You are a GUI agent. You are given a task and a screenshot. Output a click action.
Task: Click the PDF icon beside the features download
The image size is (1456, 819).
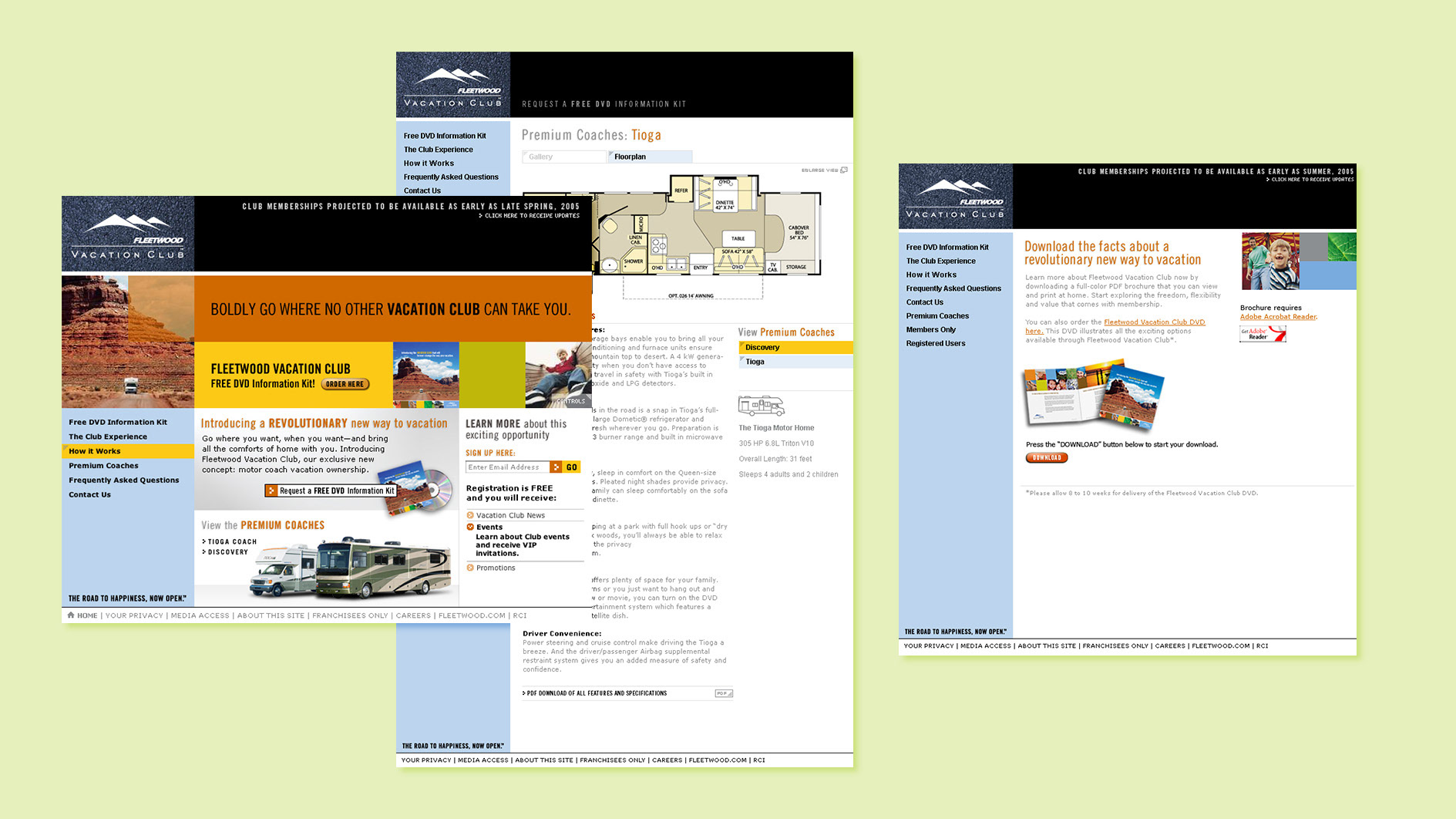(724, 693)
